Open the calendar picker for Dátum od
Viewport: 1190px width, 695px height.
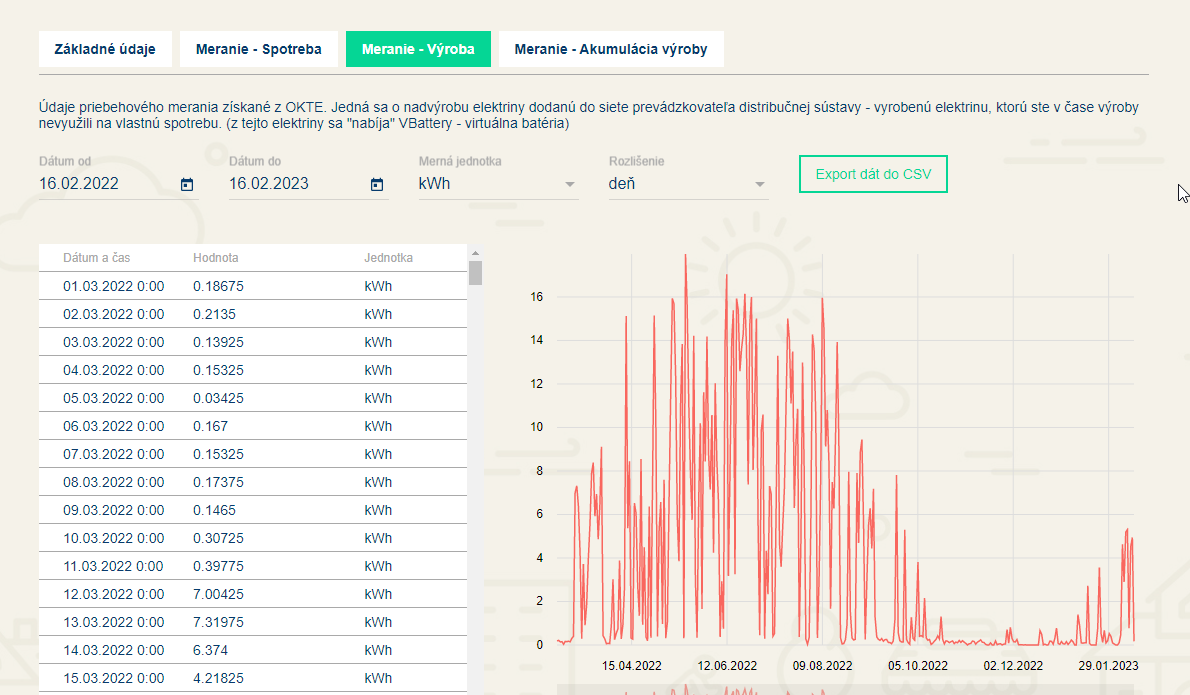(187, 184)
